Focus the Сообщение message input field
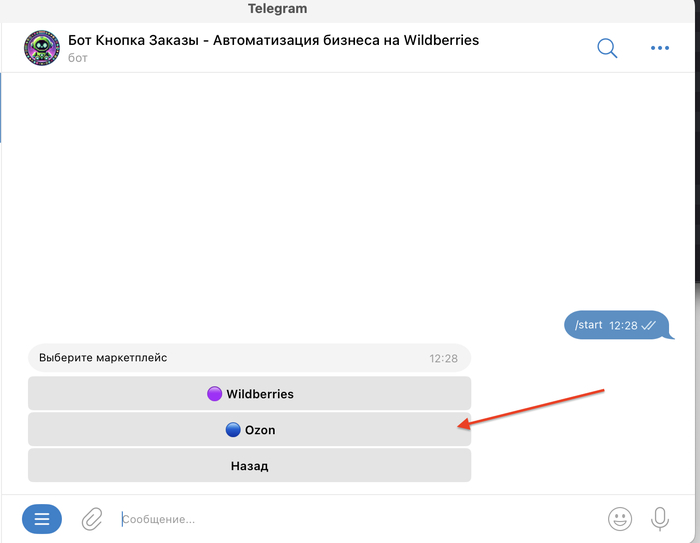 357,519
